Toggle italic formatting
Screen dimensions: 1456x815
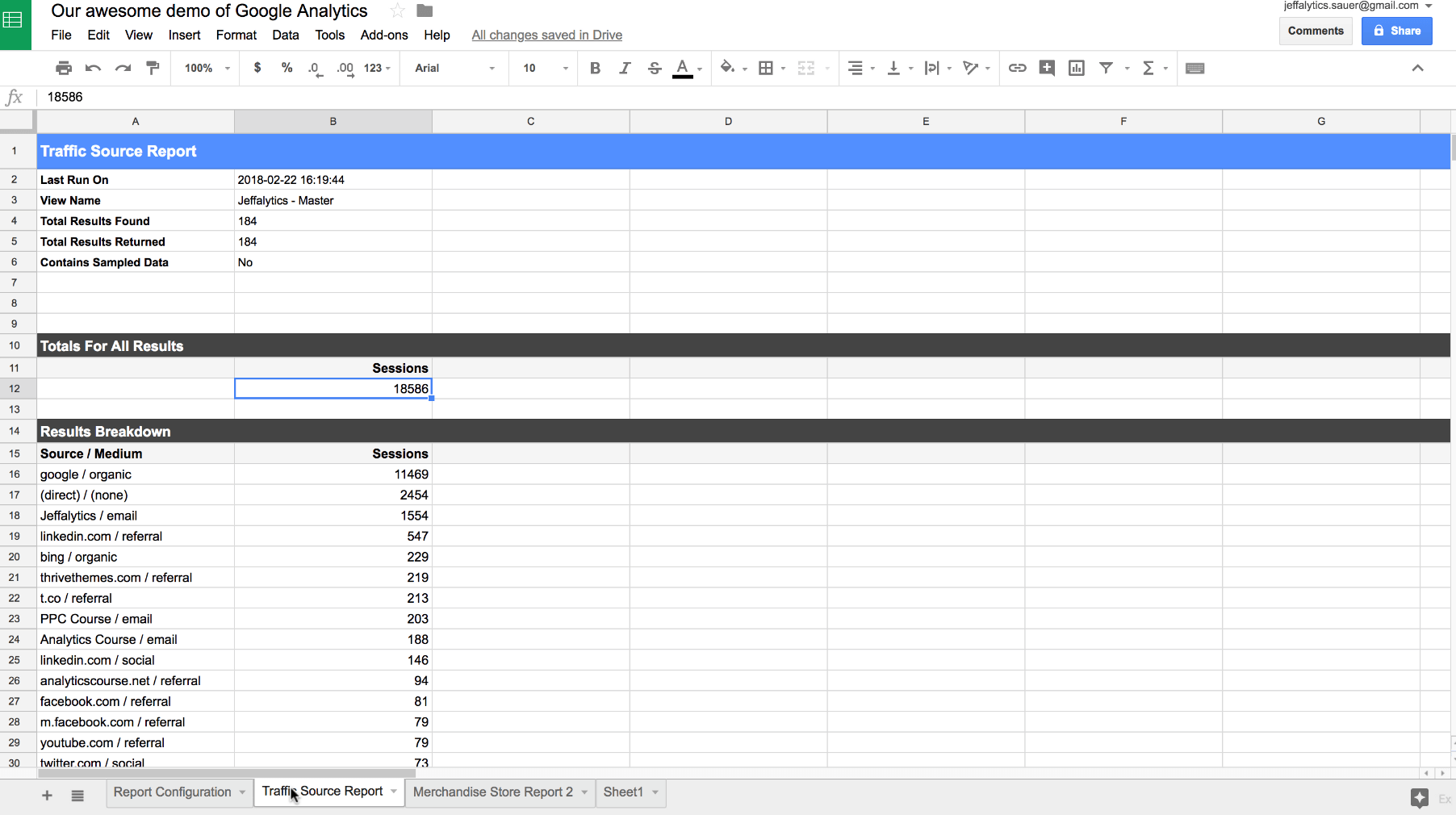(625, 68)
